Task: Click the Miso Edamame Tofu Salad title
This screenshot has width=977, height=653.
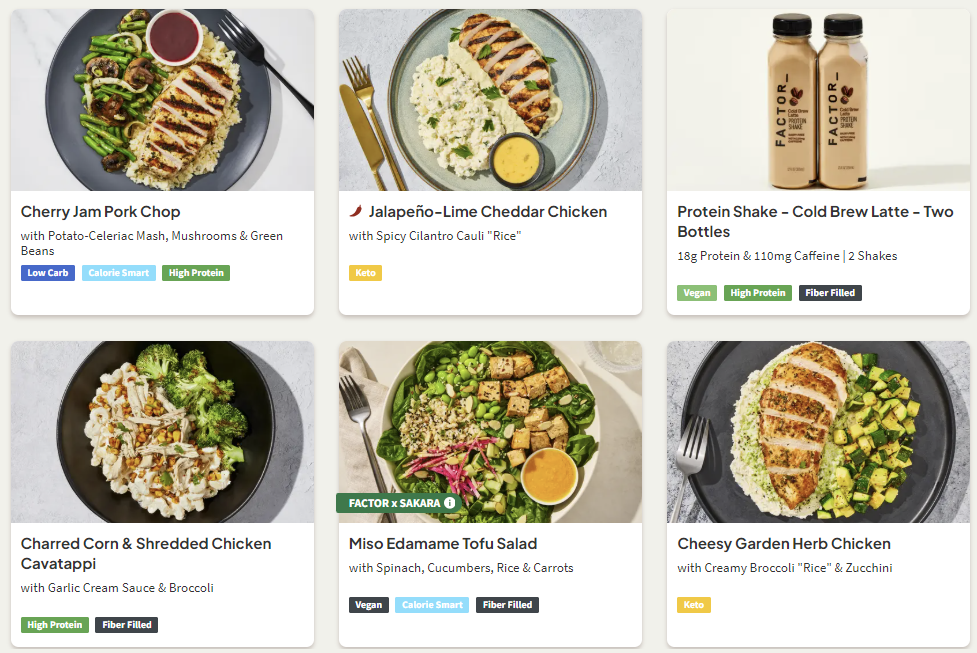Action: (443, 544)
